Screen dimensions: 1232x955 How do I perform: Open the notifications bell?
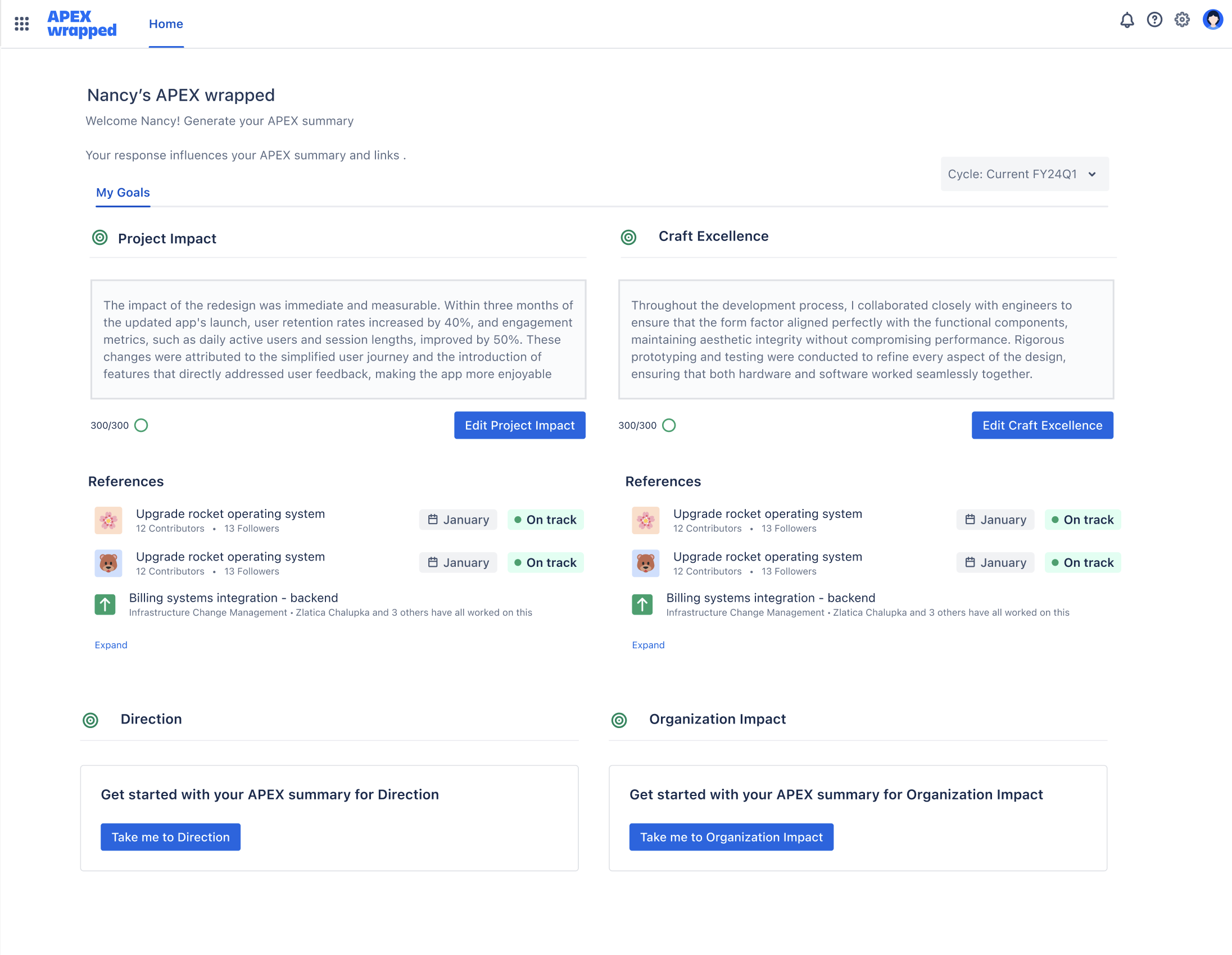pos(1126,21)
